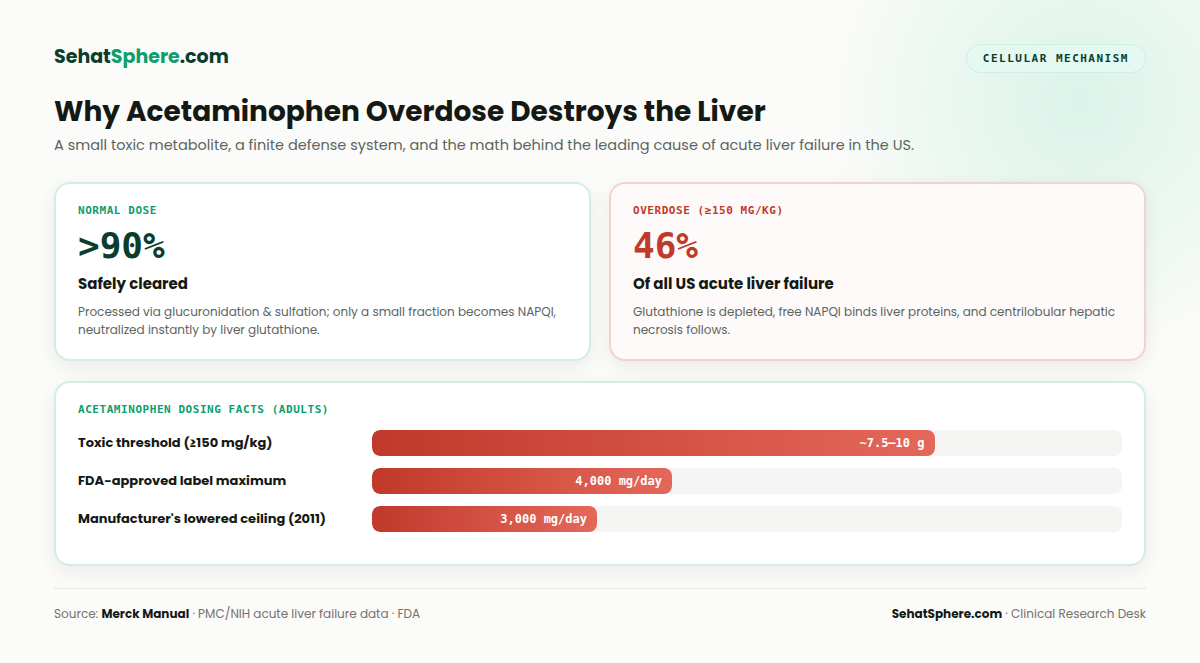Click the FDA-approved label maximum label
1200x663 pixels.
pos(182,481)
